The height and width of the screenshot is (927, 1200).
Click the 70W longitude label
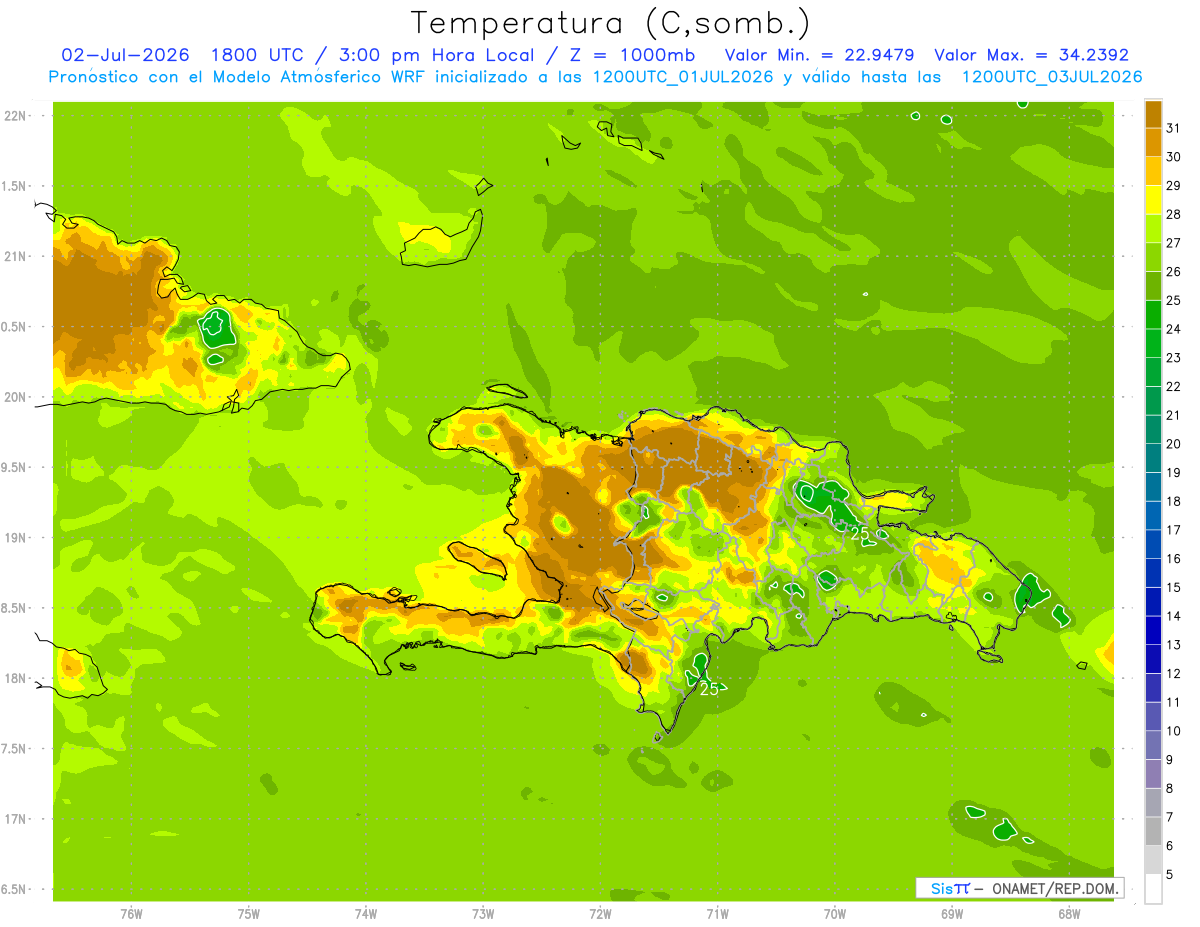coord(835,914)
